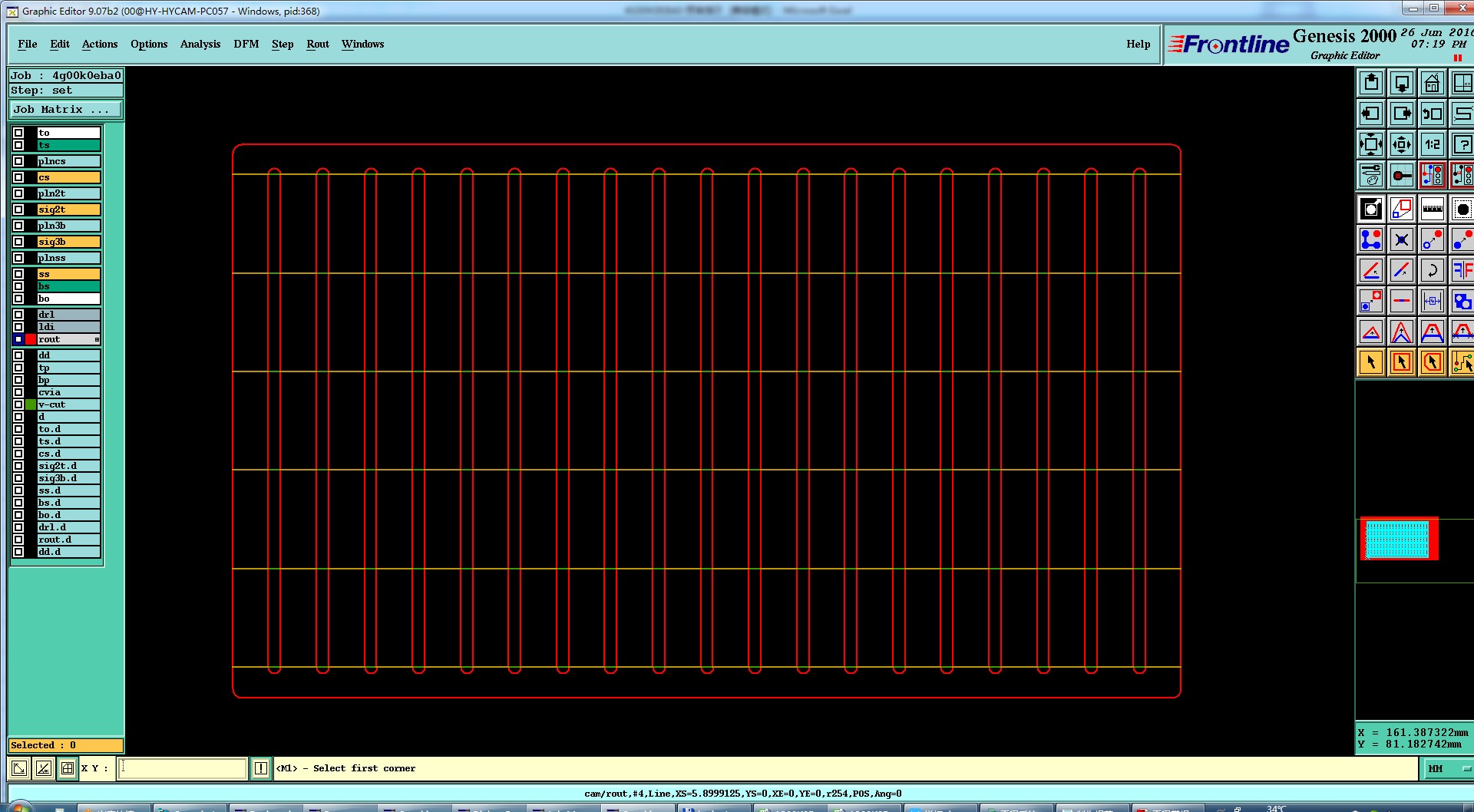Select the plain arrow pointer selection tool
Viewport: 1474px width, 812px height.
[x=1371, y=362]
